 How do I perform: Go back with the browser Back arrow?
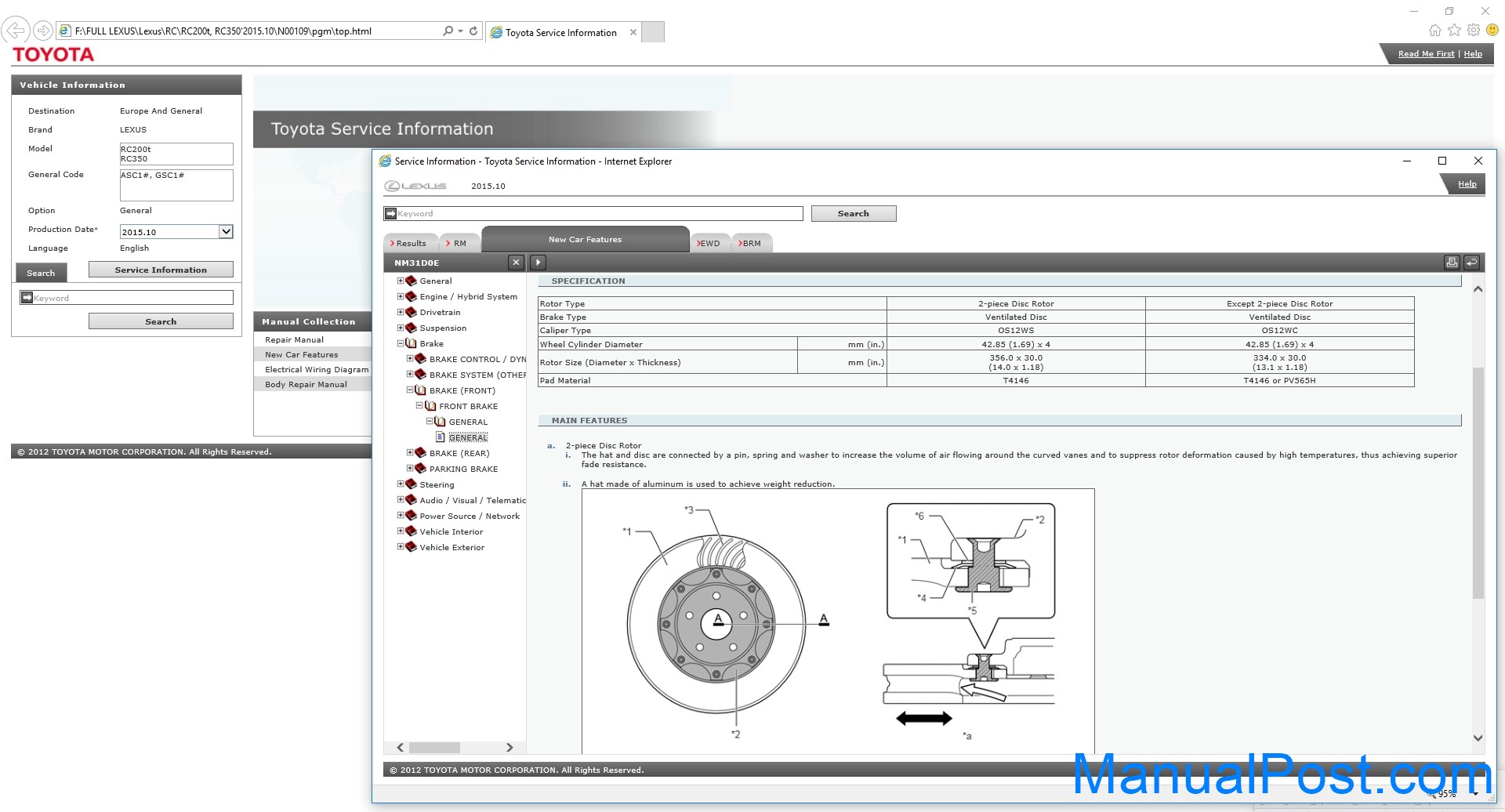coord(16,31)
